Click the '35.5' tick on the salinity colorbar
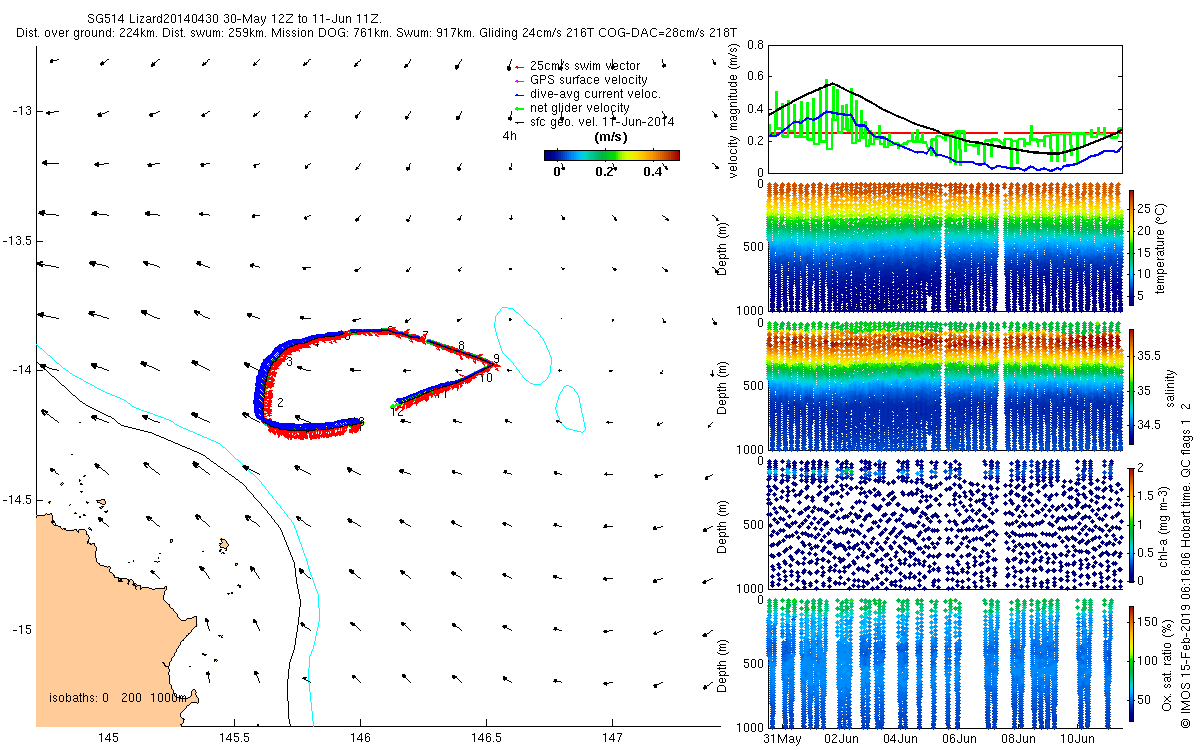 click(x=1149, y=355)
